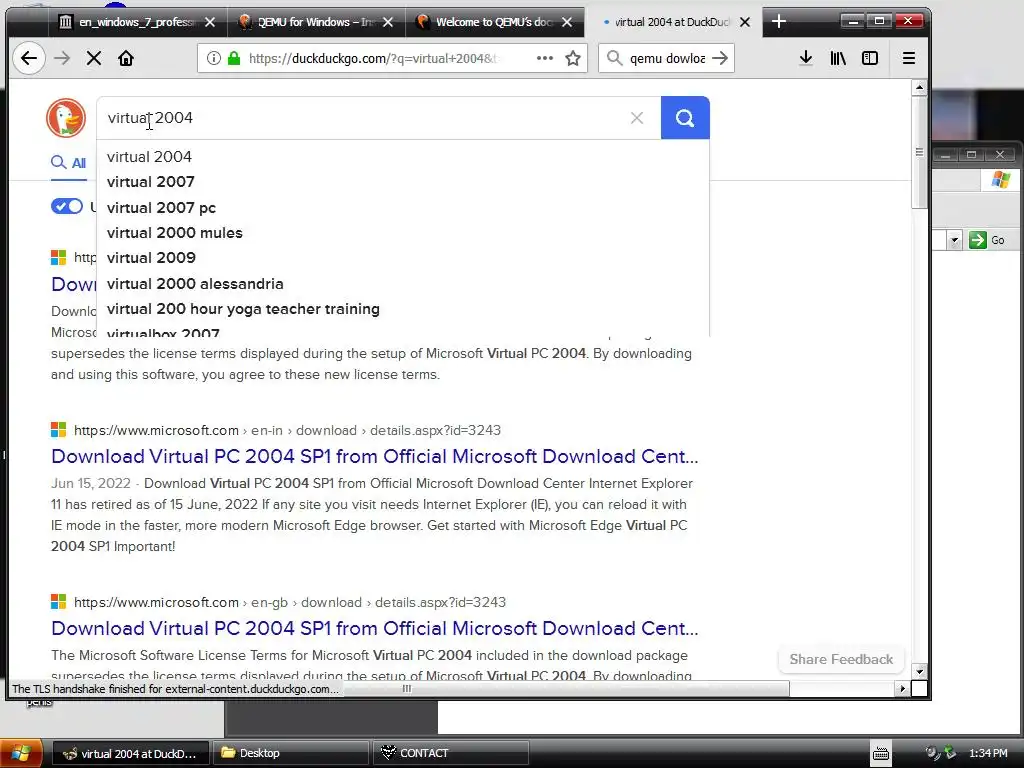This screenshot has height=768, width=1024.
Task: Toggle the sidebar view
Action: (870, 58)
